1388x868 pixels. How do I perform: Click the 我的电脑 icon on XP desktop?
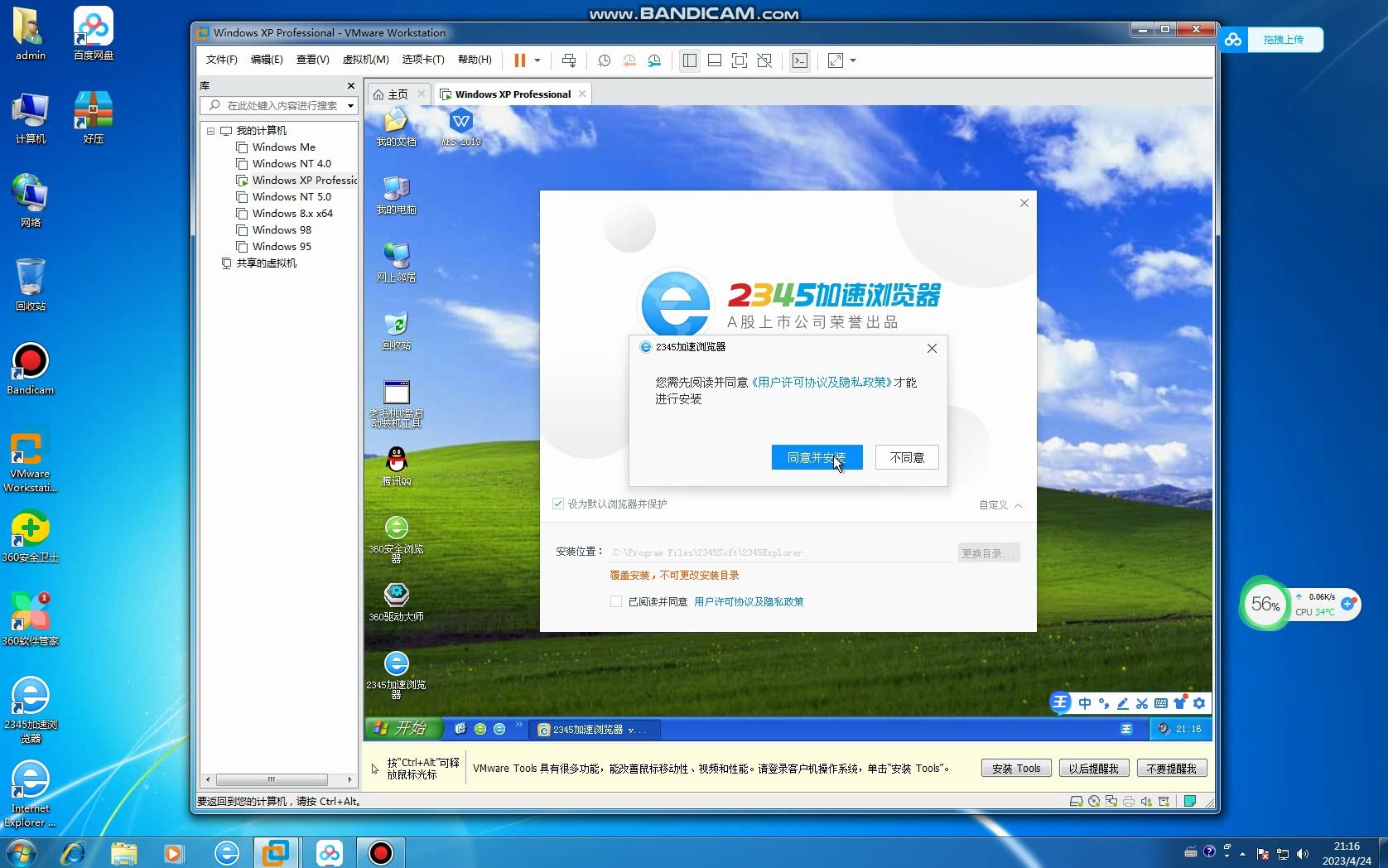click(396, 195)
